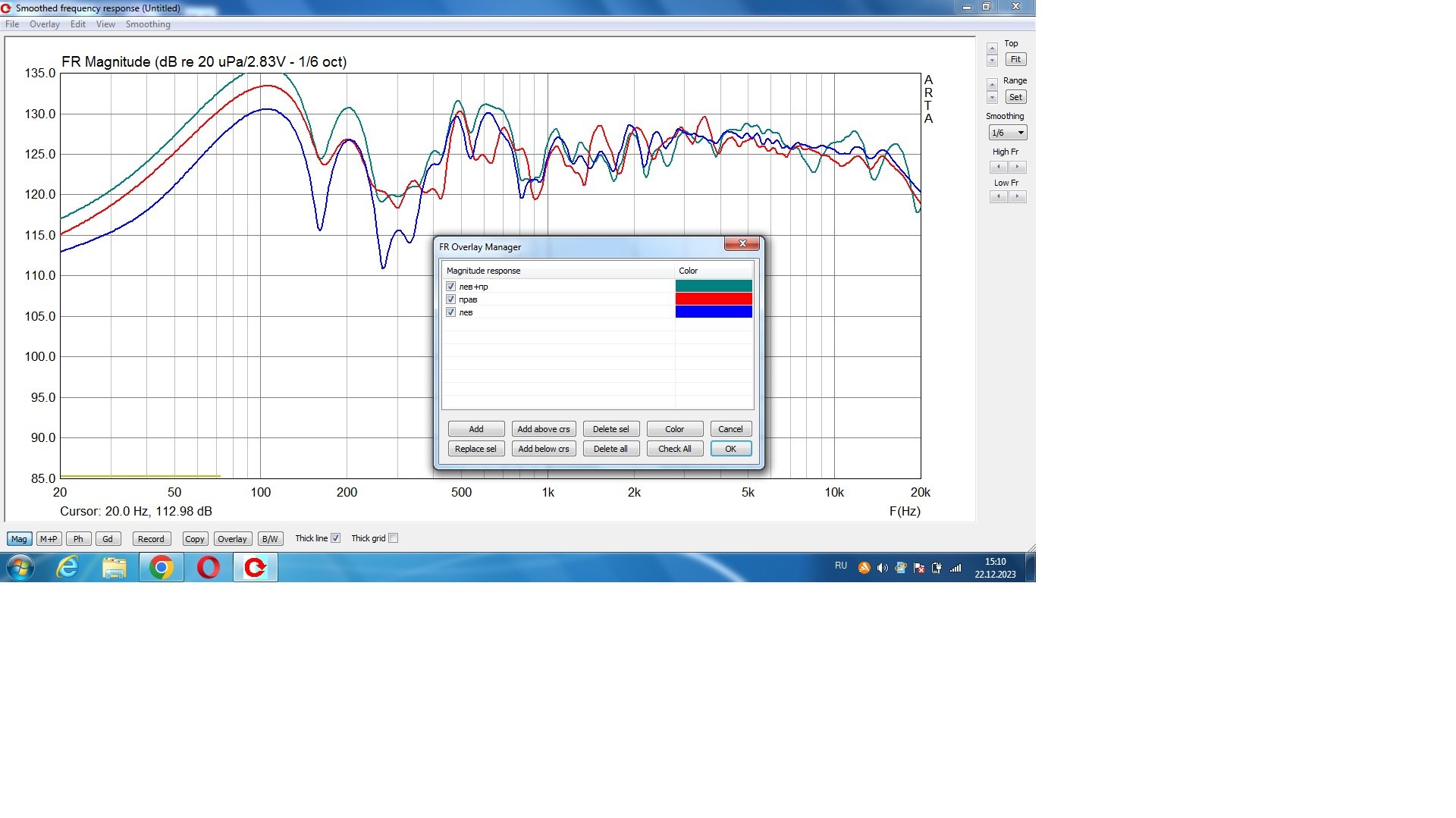Screen dimensions: 1456x818
Task: Click the volume speaker tray icon
Action: click(x=882, y=568)
